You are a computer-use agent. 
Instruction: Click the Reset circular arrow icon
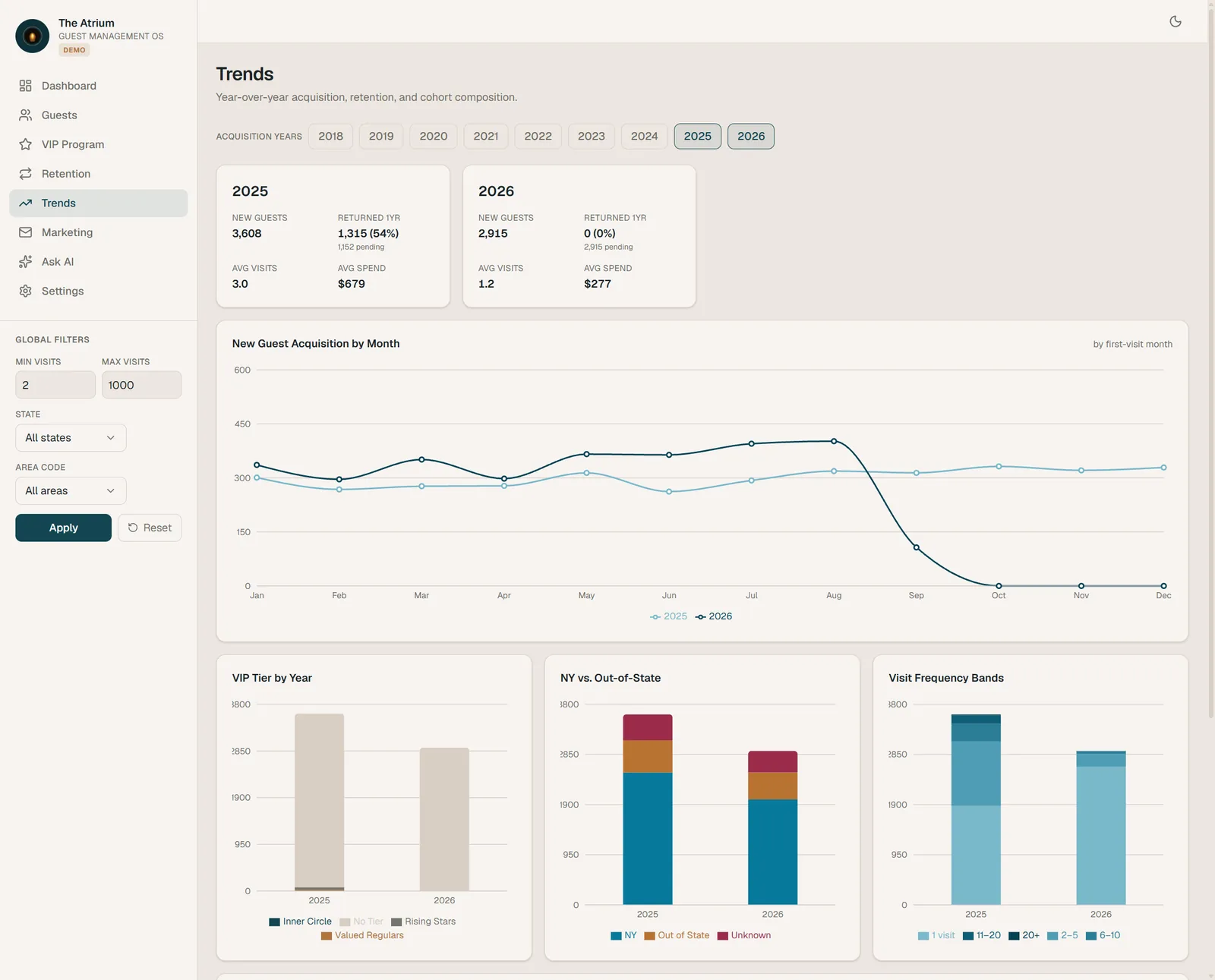click(133, 528)
